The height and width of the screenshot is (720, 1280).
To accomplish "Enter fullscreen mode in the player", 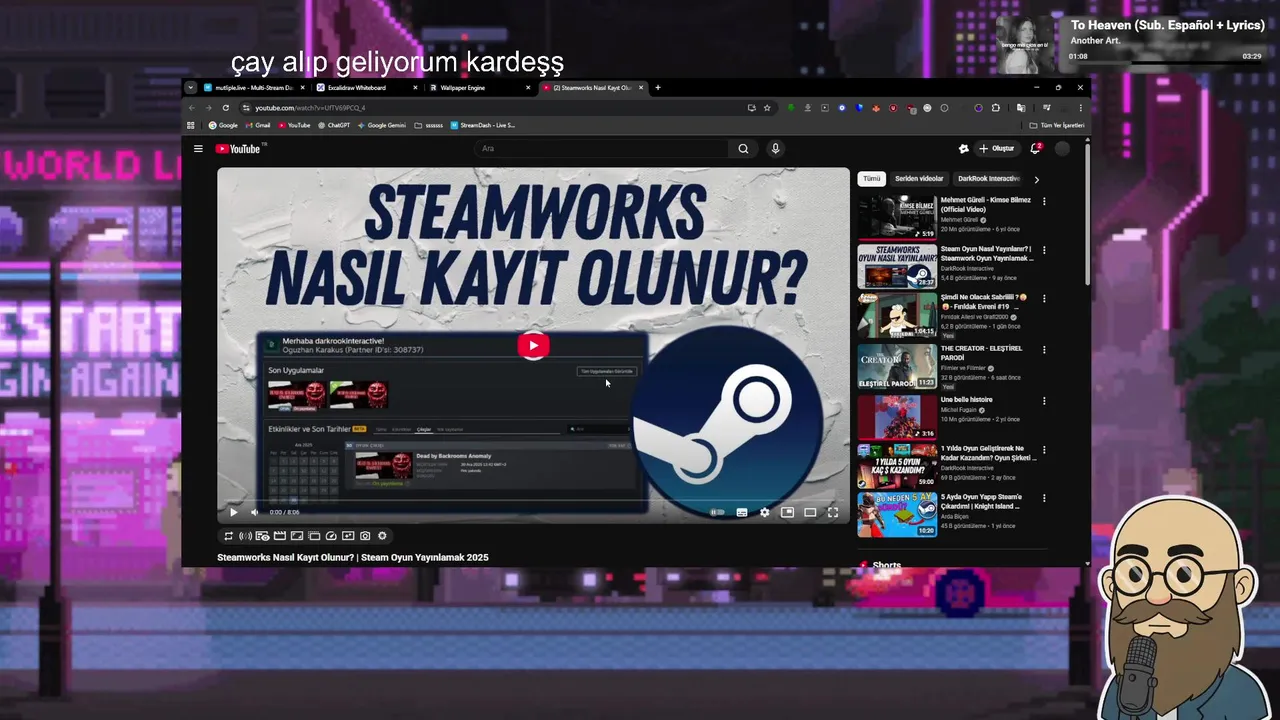I will point(833,512).
